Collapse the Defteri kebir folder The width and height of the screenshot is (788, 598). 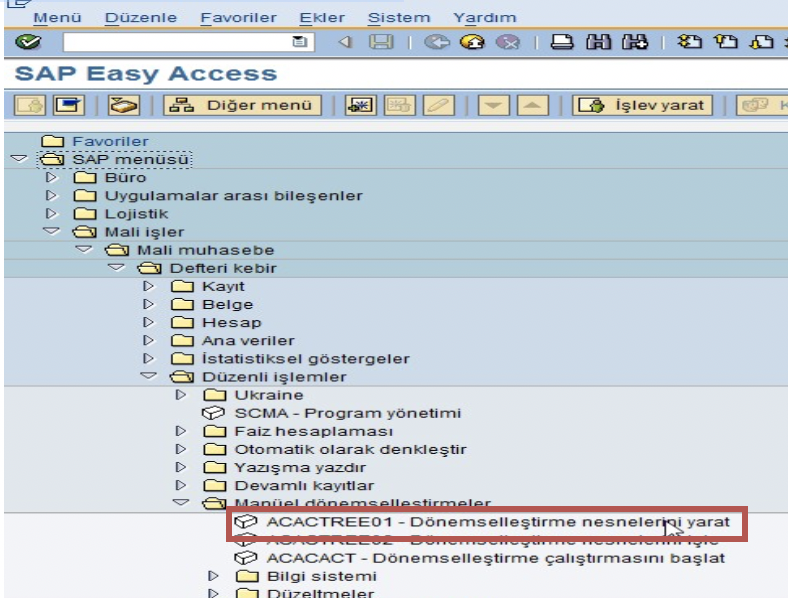[116, 267]
